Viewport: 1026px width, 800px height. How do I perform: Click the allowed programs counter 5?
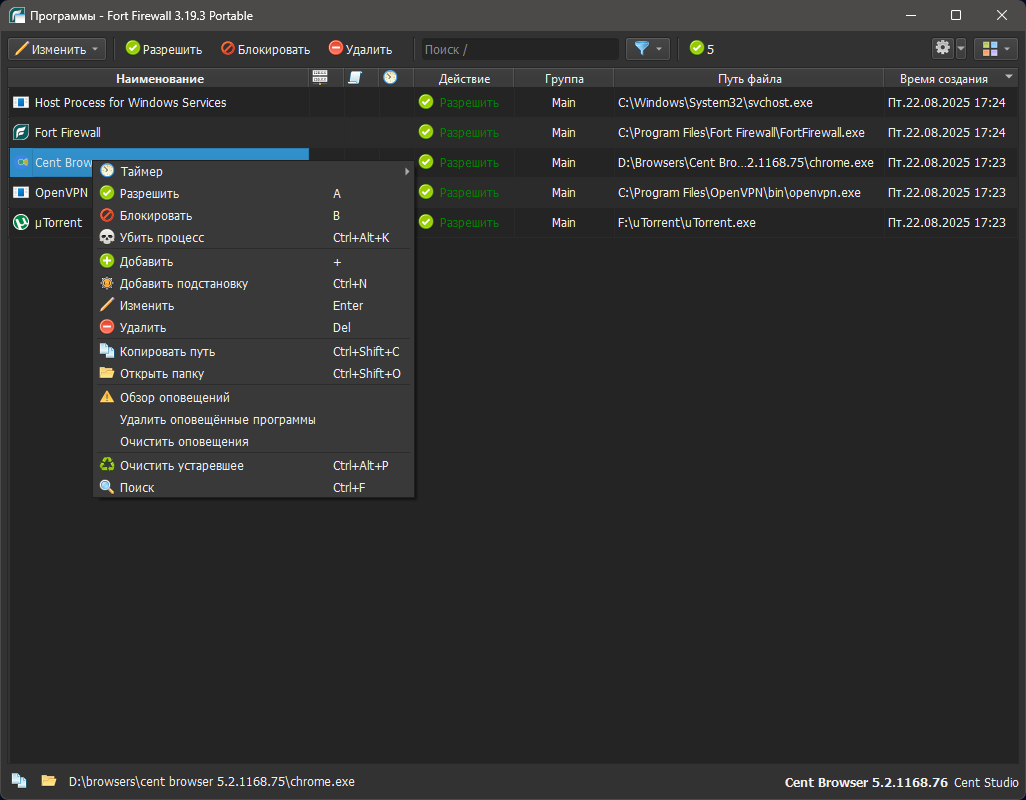(x=701, y=49)
